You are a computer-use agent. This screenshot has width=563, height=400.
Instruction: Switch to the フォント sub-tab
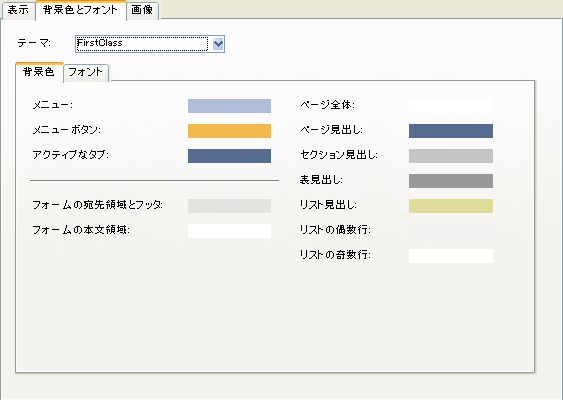[86, 73]
